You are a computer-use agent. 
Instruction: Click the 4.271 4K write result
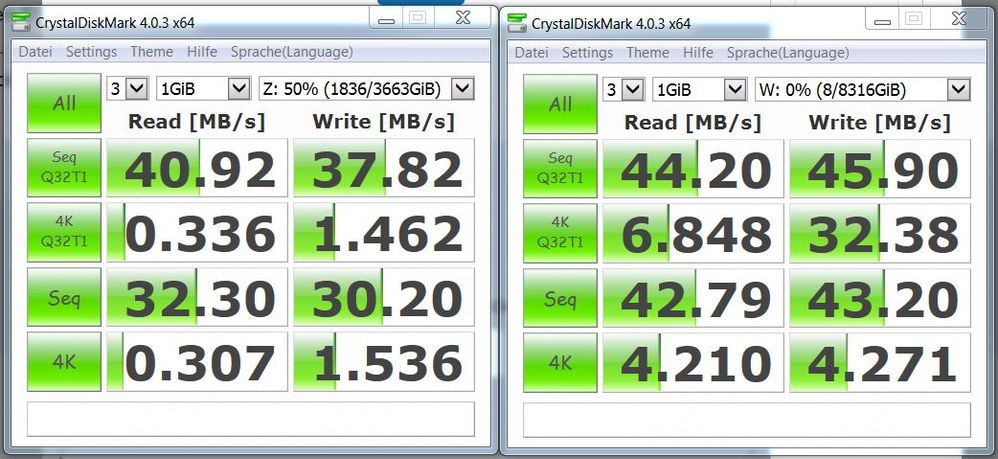[880, 363]
